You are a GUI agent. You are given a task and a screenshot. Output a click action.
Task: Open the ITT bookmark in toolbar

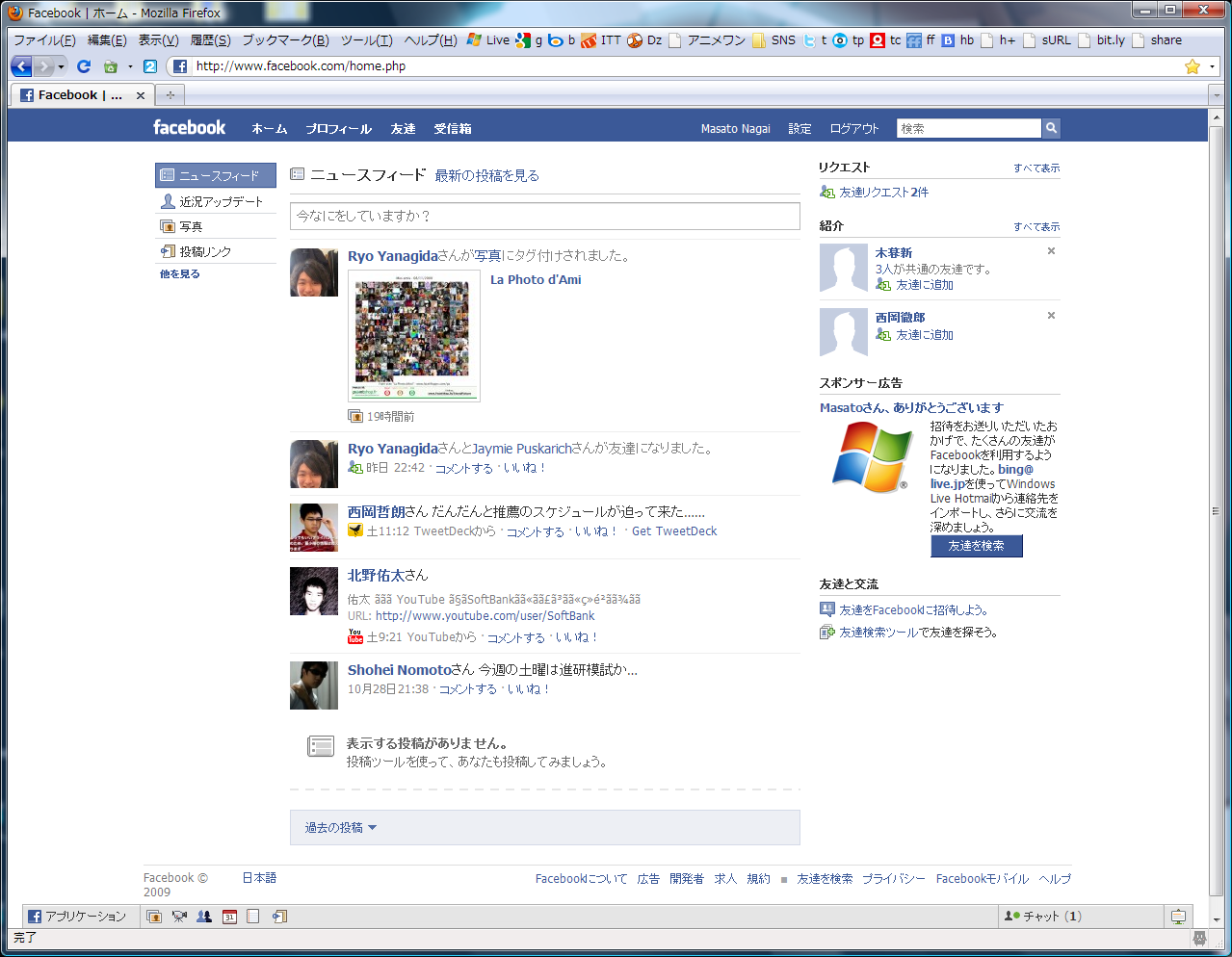[602, 40]
